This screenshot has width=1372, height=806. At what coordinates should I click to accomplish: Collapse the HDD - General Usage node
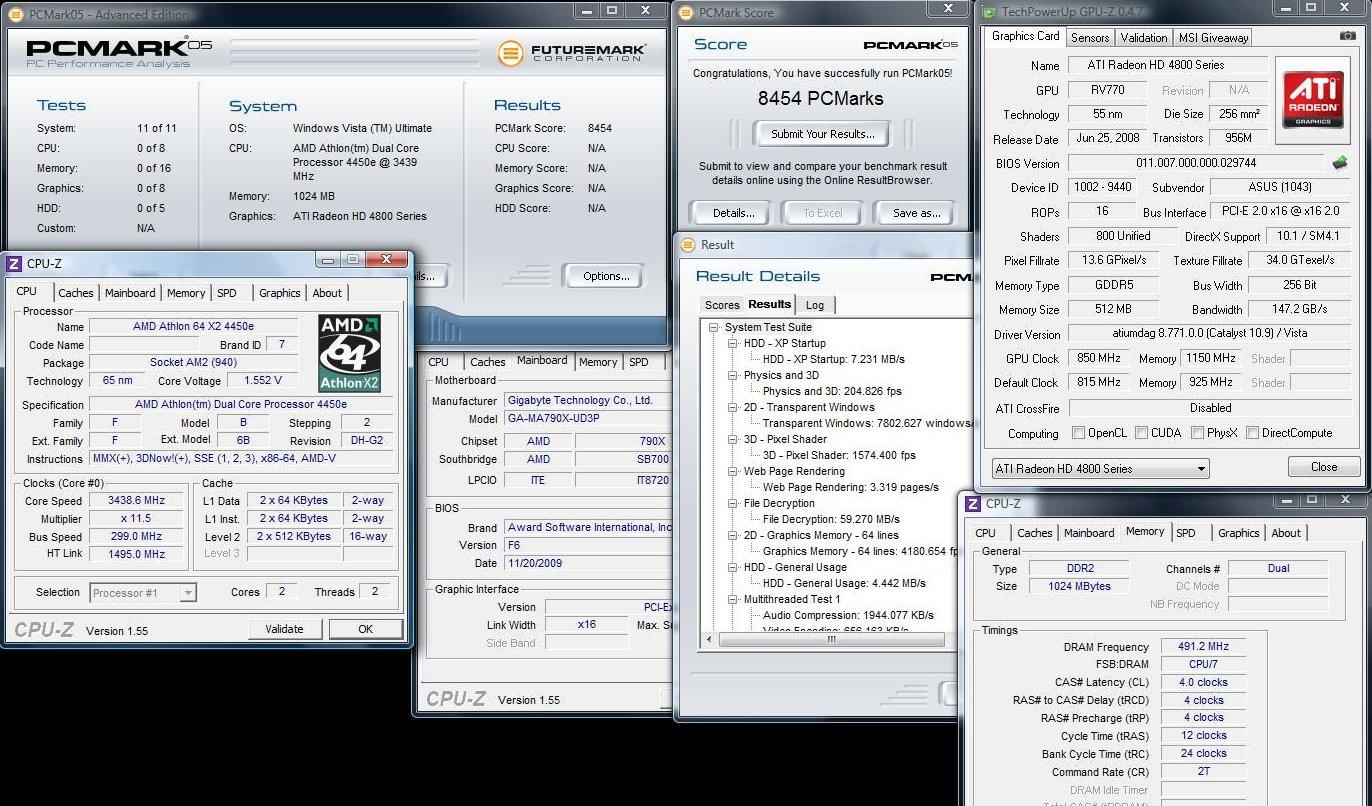coord(732,567)
